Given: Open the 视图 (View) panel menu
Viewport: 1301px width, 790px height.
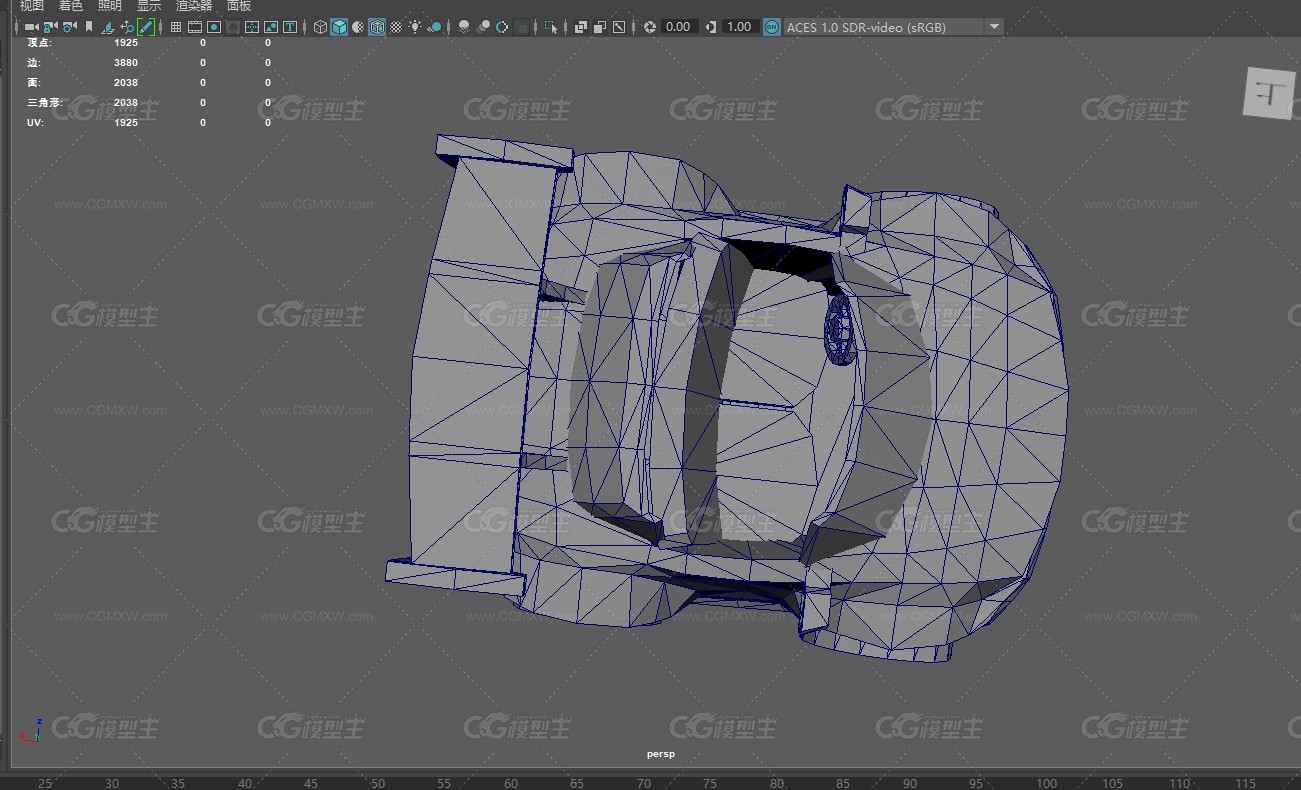Looking at the screenshot, I should click(32, 6).
